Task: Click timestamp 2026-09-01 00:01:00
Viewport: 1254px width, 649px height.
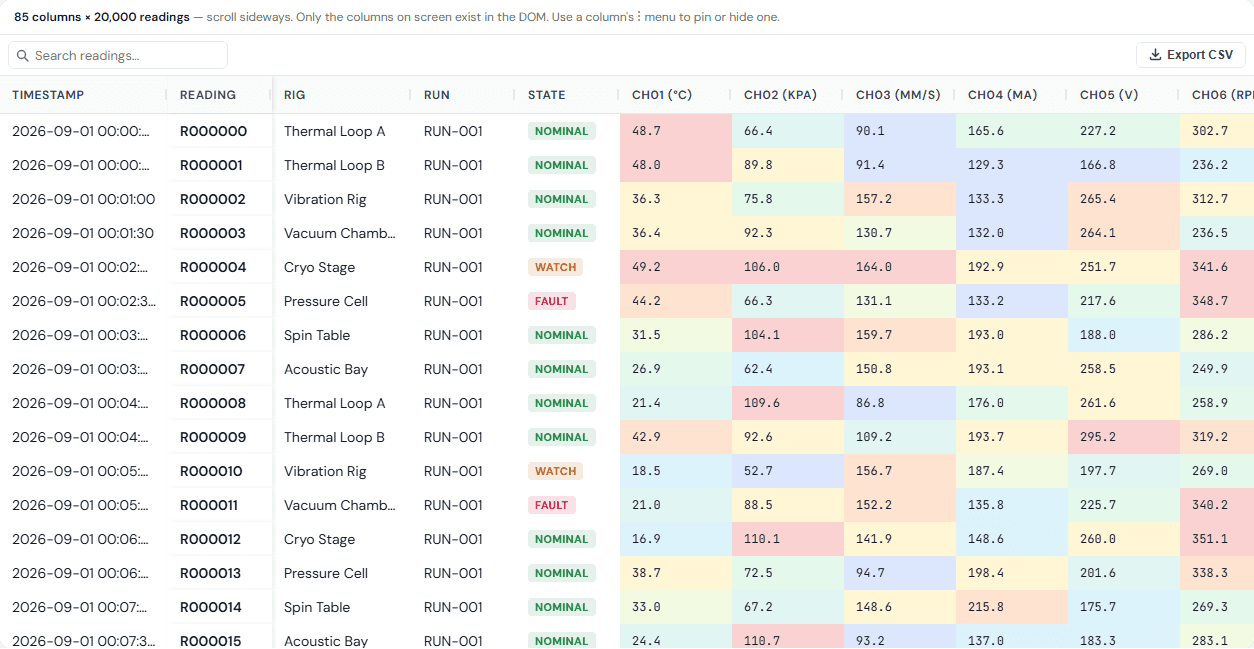Action: coord(84,199)
